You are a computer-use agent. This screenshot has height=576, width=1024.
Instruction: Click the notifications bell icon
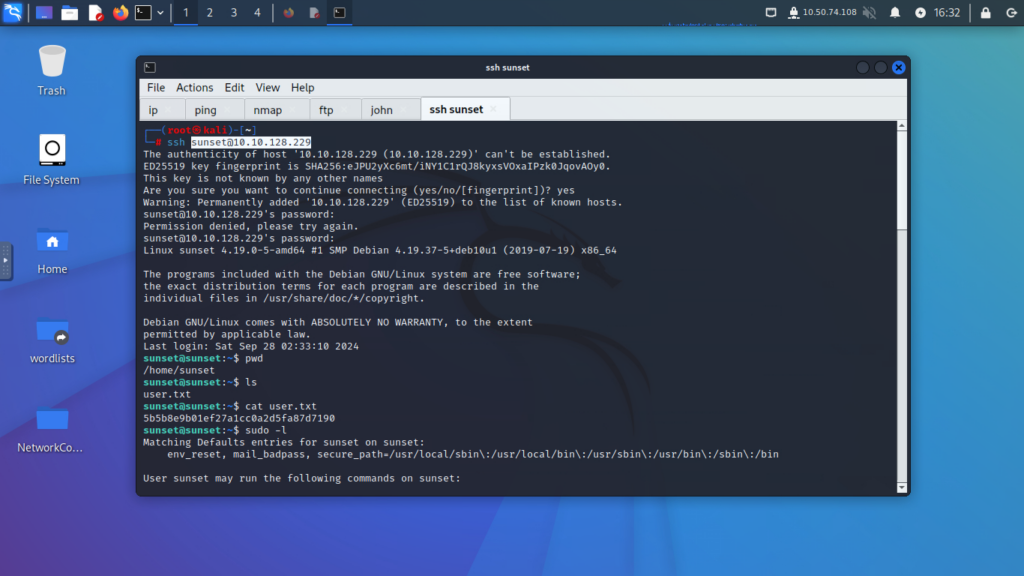pyautogui.click(x=895, y=13)
